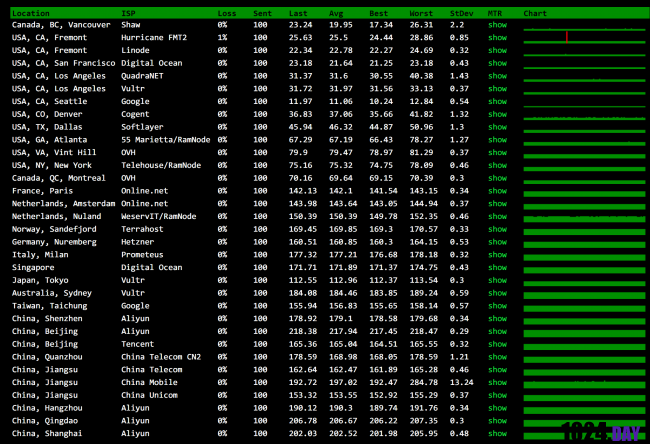
Task: Select the text Netherlands, Amsterdam
Action: (63, 204)
